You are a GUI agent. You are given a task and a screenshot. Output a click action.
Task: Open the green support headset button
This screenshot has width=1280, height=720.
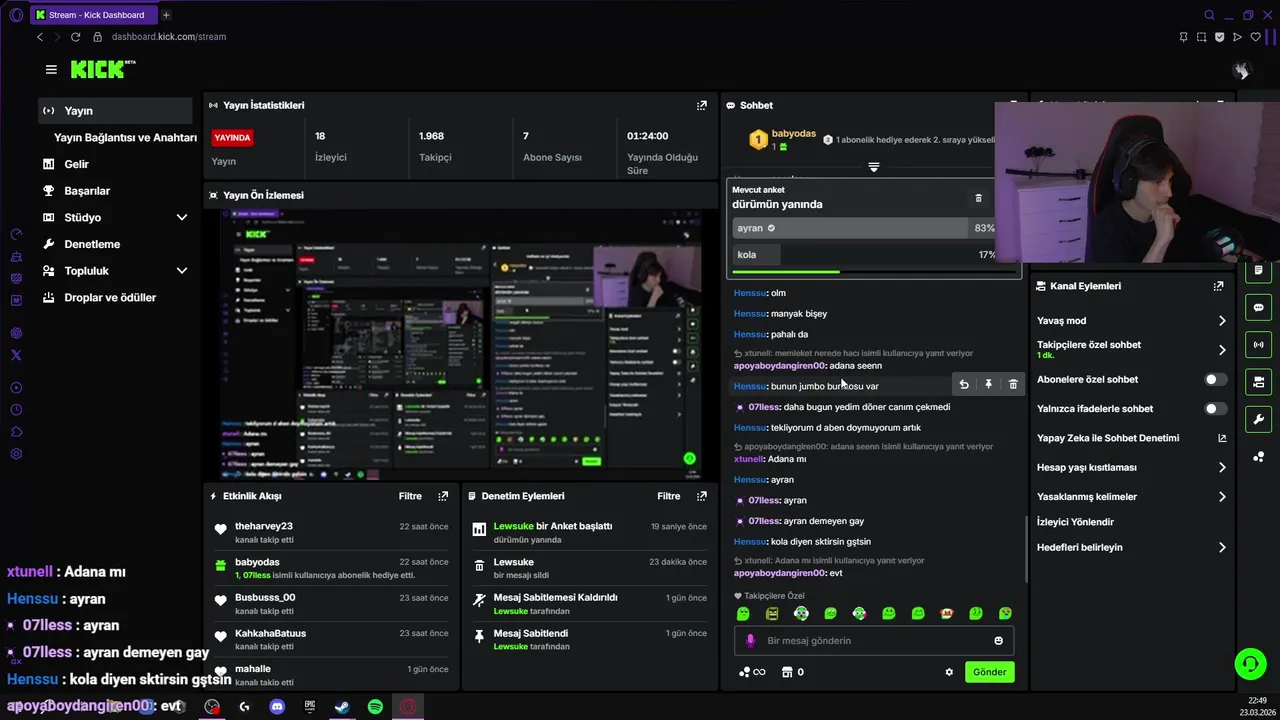(1250, 664)
